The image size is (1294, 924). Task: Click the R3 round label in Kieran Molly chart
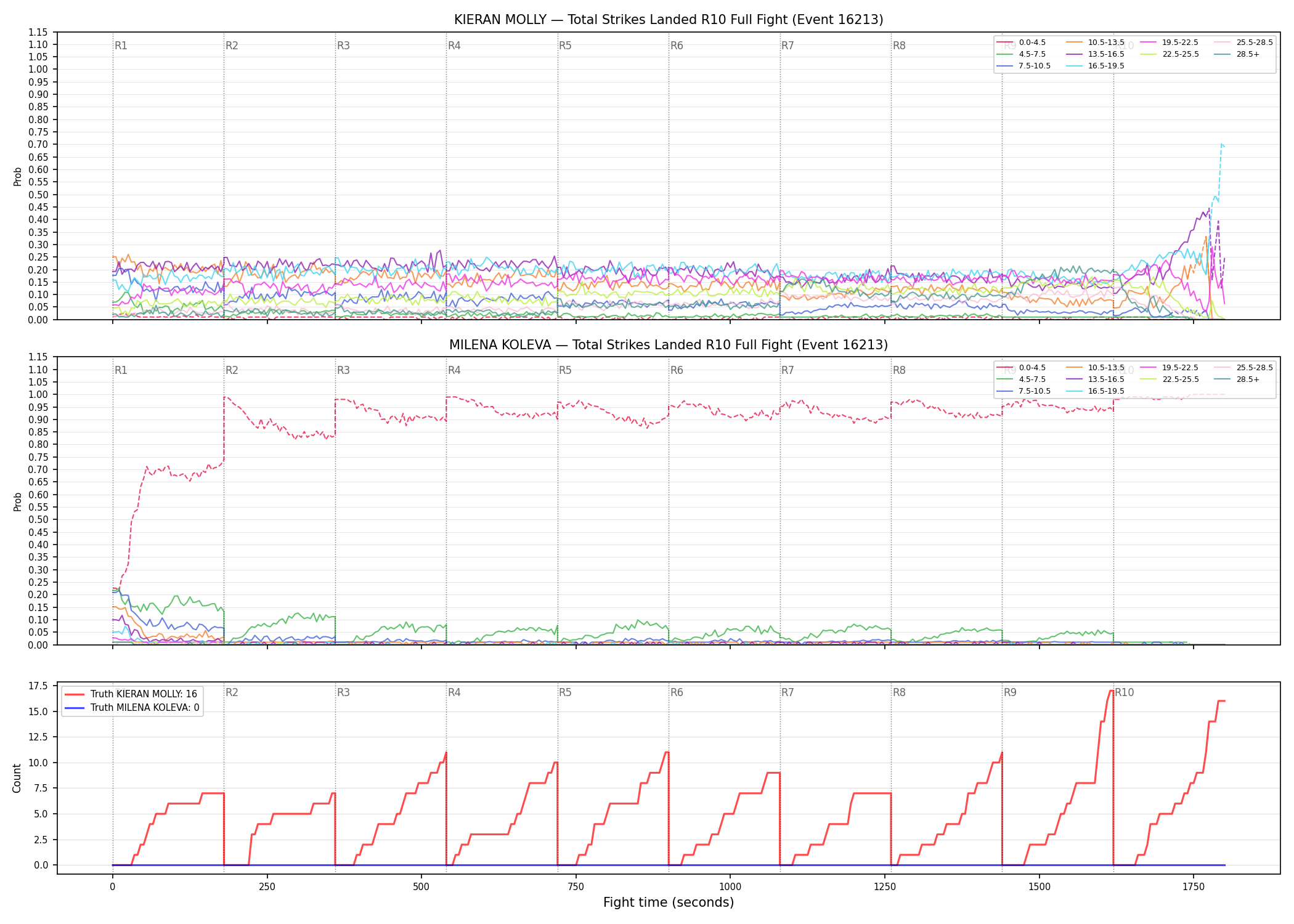(343, 46)
